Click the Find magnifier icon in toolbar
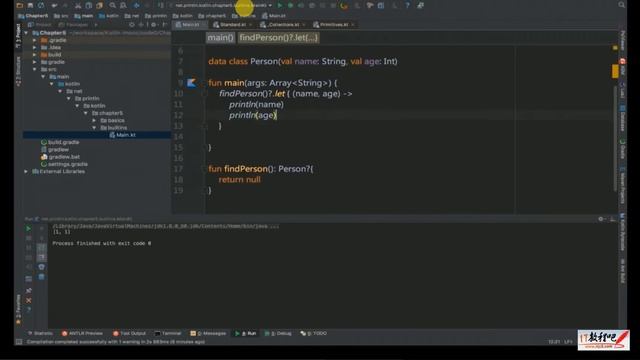Image resolution: width=640 pixels, height=360 pixels. point(112,5)
